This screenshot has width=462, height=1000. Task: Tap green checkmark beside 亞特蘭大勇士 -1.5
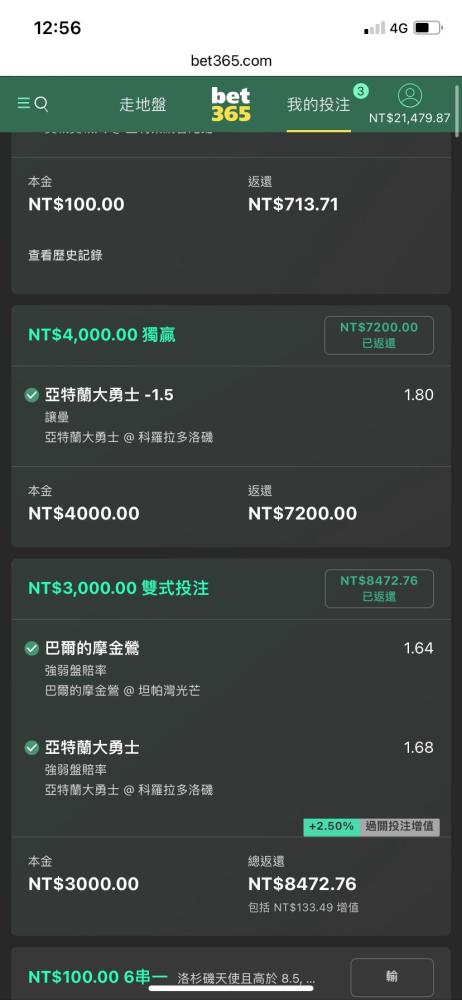(x=32, y=395)
